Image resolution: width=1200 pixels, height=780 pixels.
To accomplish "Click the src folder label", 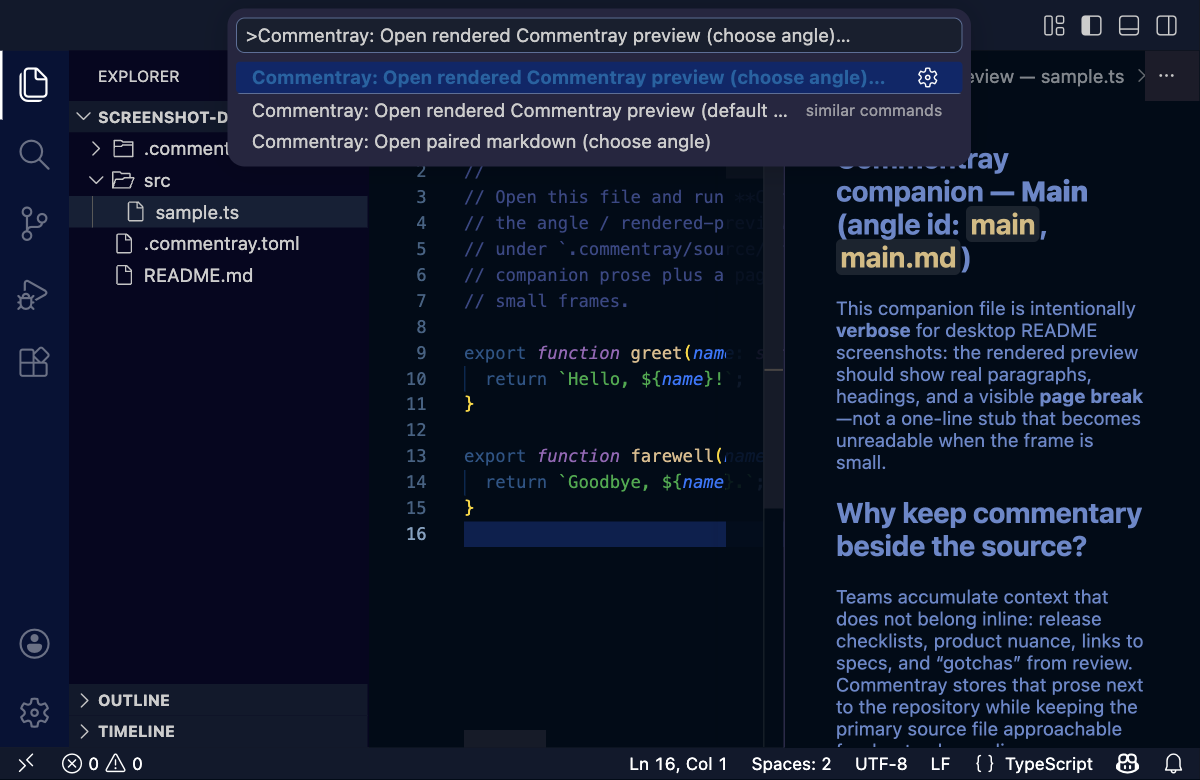I will tap(157, 181).
